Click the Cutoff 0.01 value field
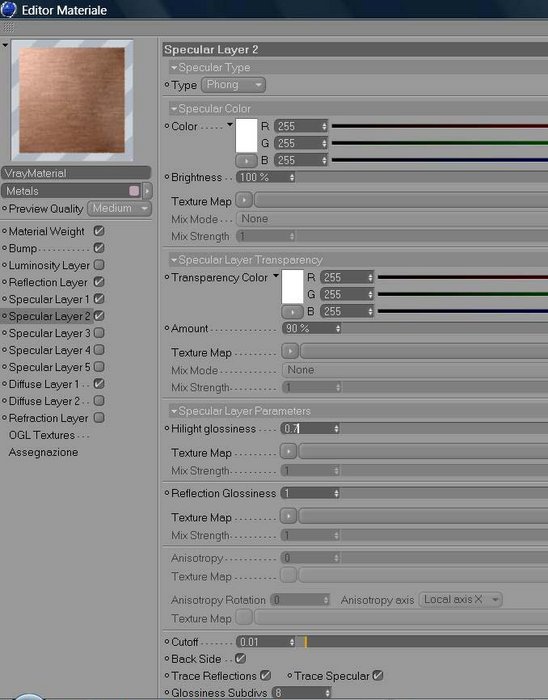This screenshot has height=700, width=548. [266, 642]
